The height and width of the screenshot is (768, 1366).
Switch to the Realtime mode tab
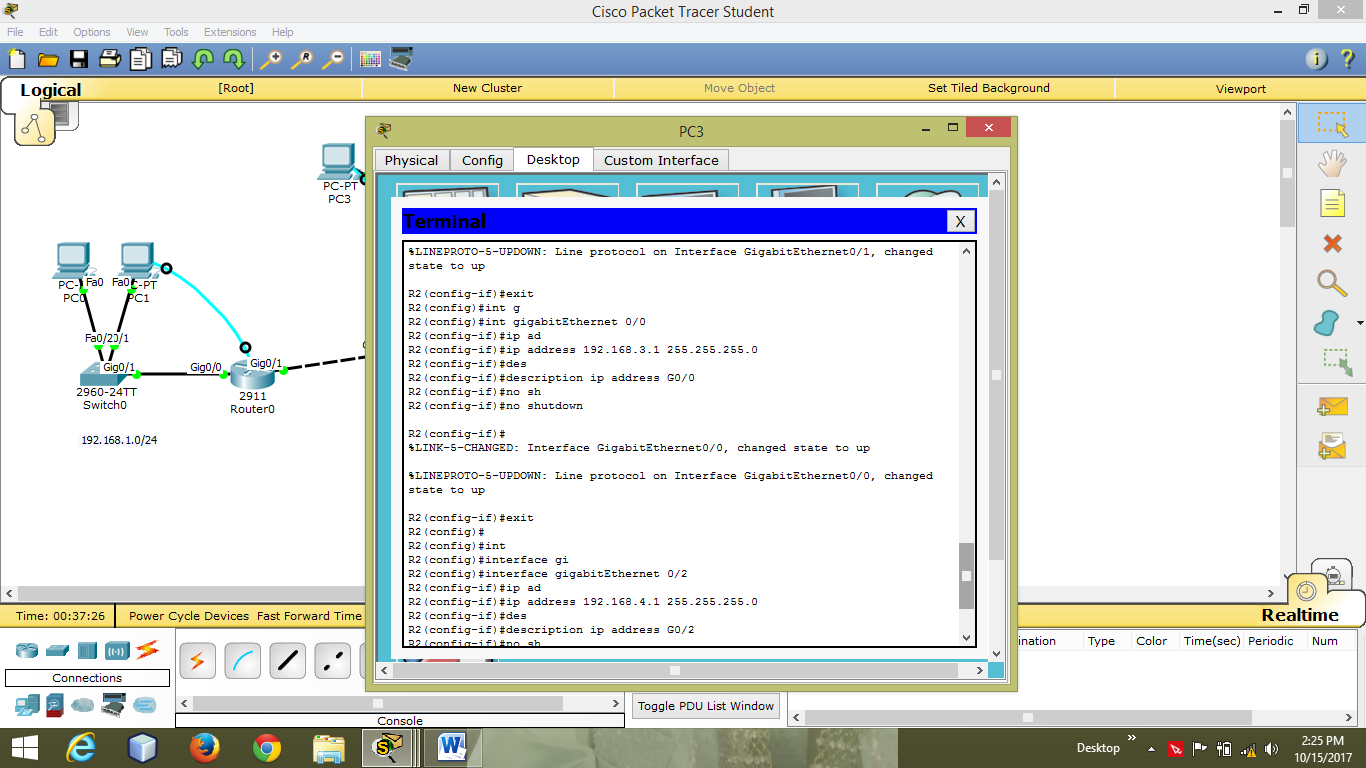(1299, 615)
